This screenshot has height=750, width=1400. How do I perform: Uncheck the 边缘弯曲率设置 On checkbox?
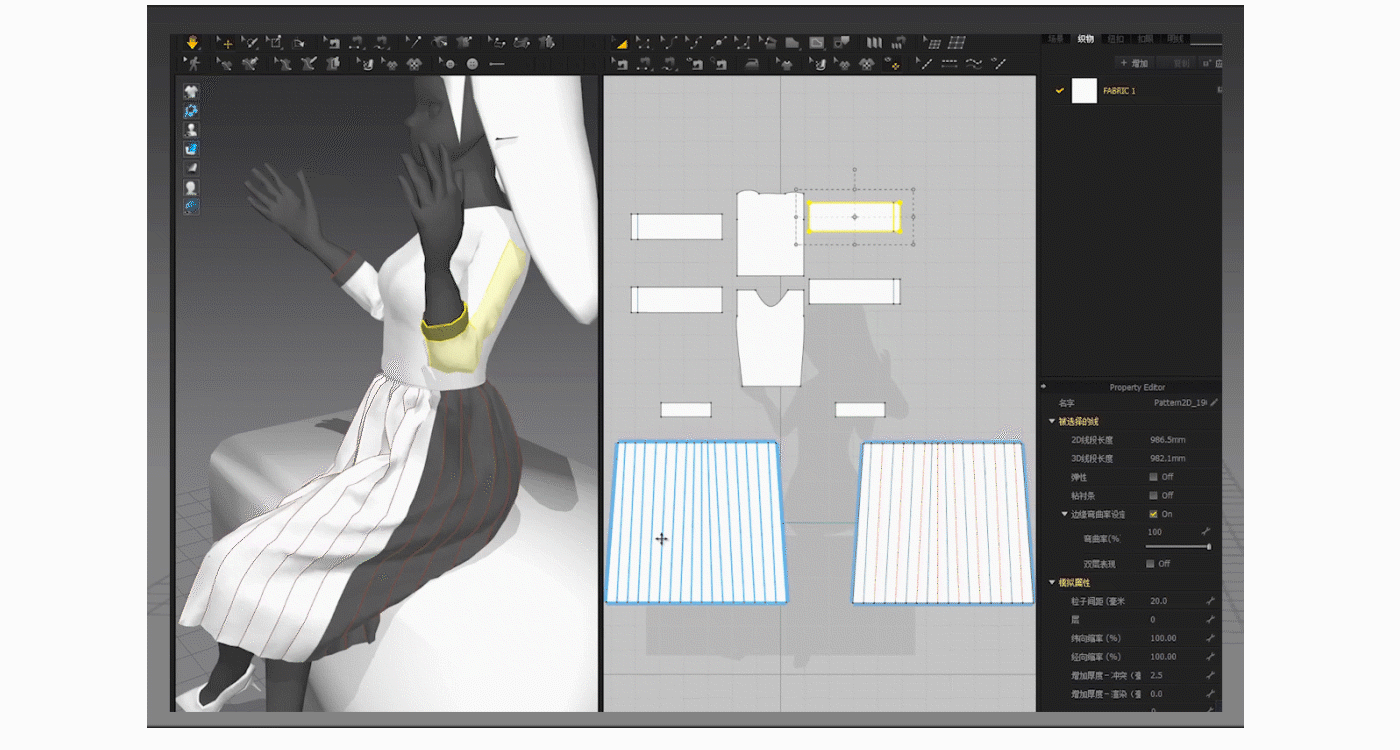pos(1153,514)
